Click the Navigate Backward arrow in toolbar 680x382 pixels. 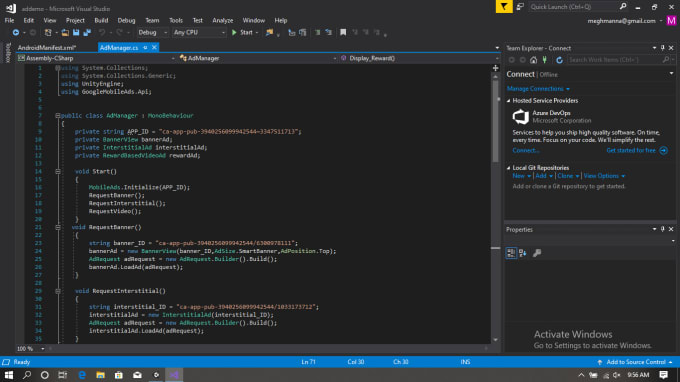click(x=16, y=33)
